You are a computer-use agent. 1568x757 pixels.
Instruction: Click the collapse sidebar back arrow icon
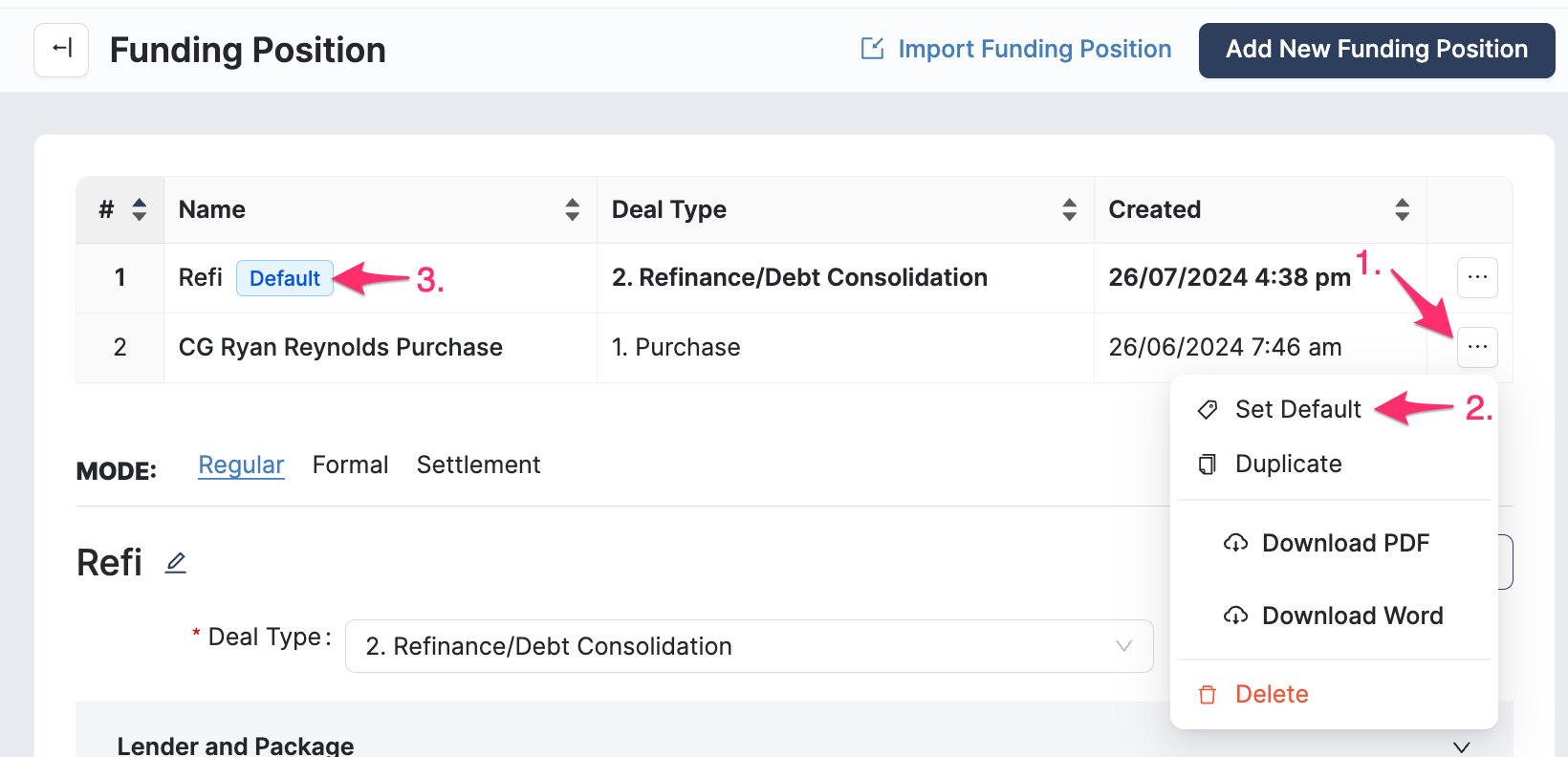click(61, 50)
